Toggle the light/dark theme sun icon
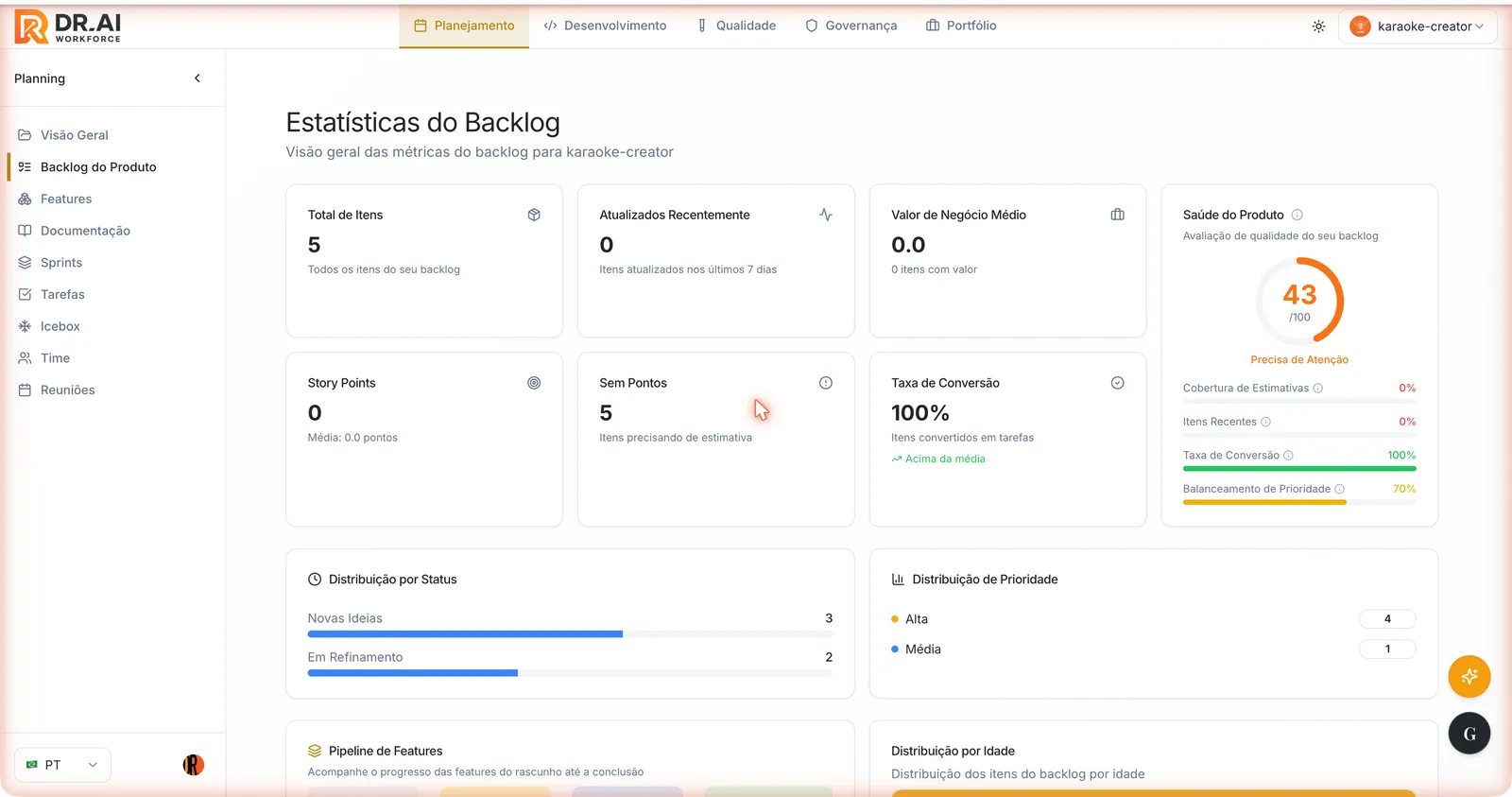The image size is (1512, 797). point(1318,26)
